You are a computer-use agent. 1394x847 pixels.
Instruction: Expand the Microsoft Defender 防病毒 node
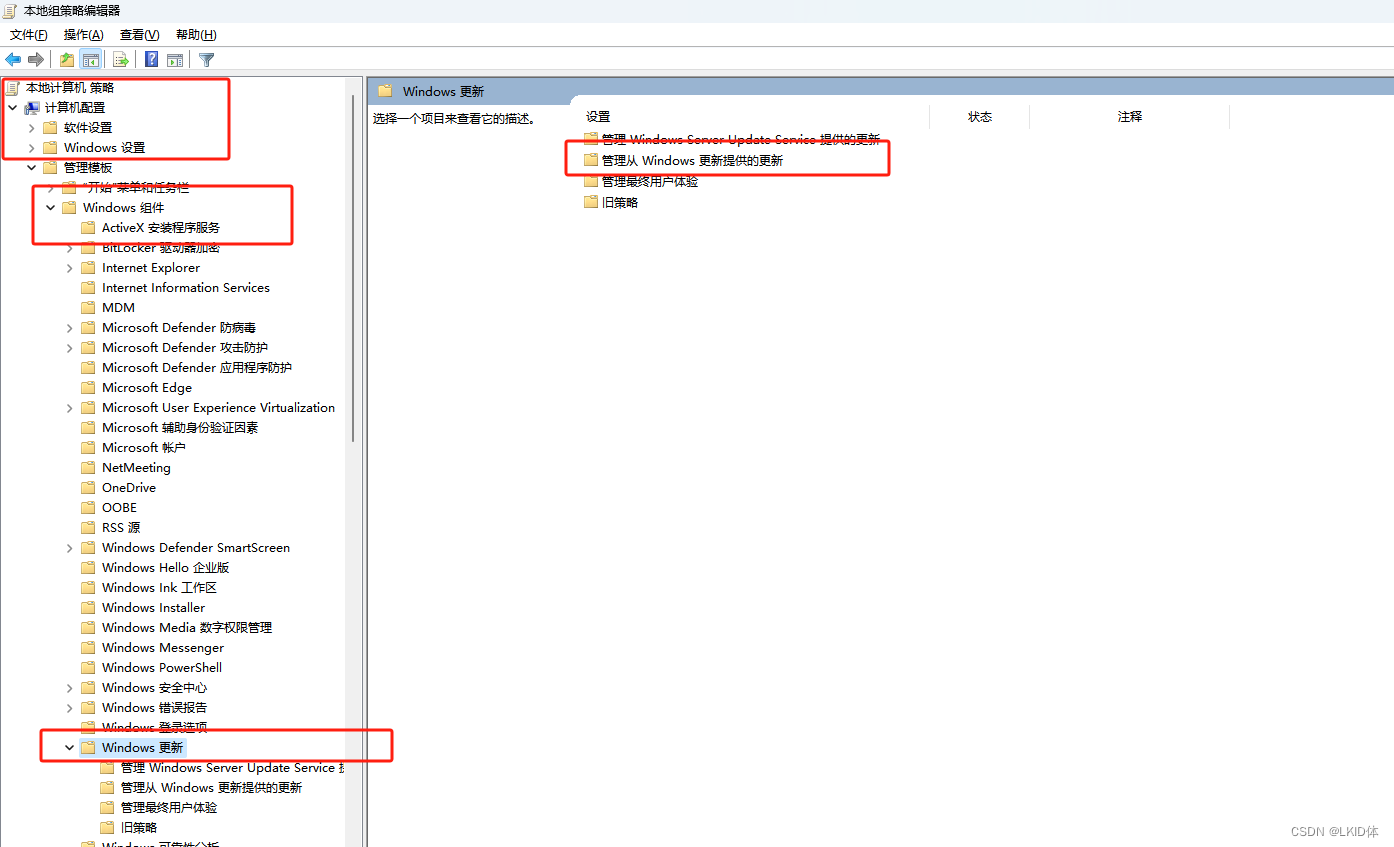[x=69, y=328]
